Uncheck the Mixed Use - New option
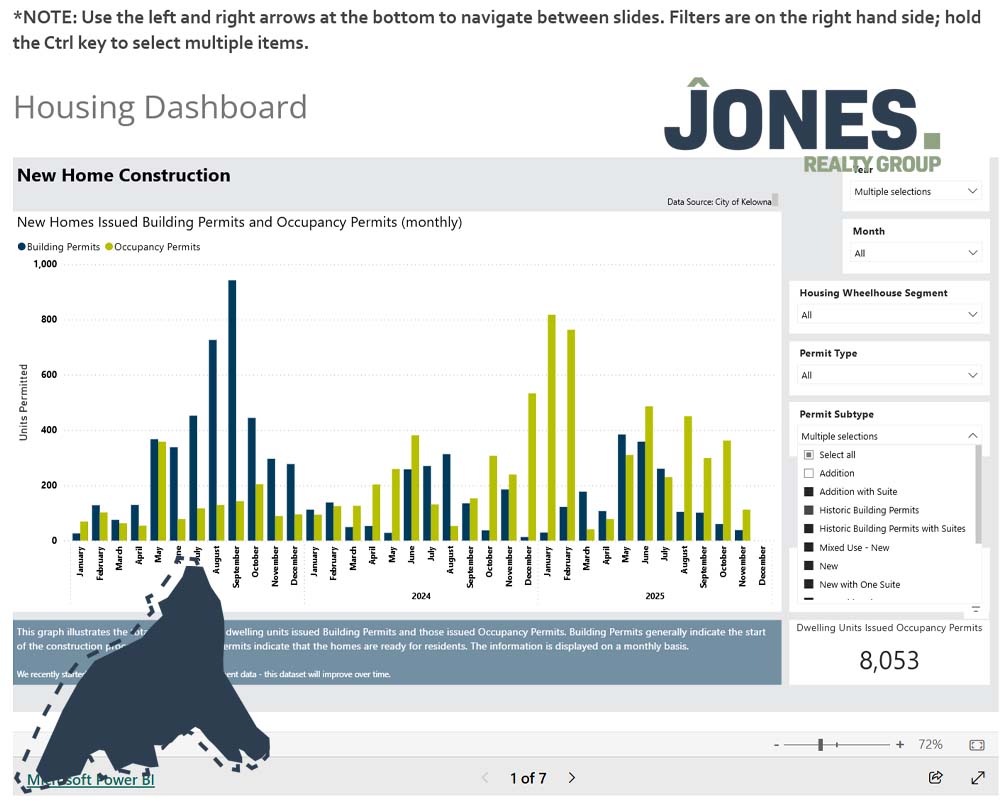 pos(809,548)
